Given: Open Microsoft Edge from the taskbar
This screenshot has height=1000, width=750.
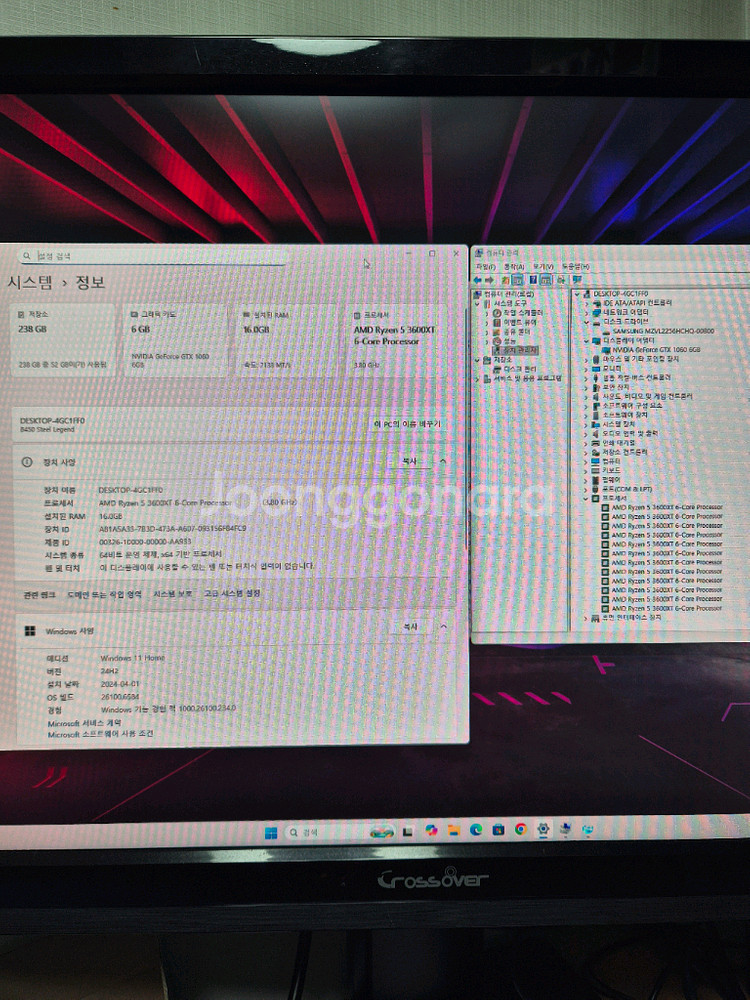Looking at the screenshot, I should click(x=476, y=830).
